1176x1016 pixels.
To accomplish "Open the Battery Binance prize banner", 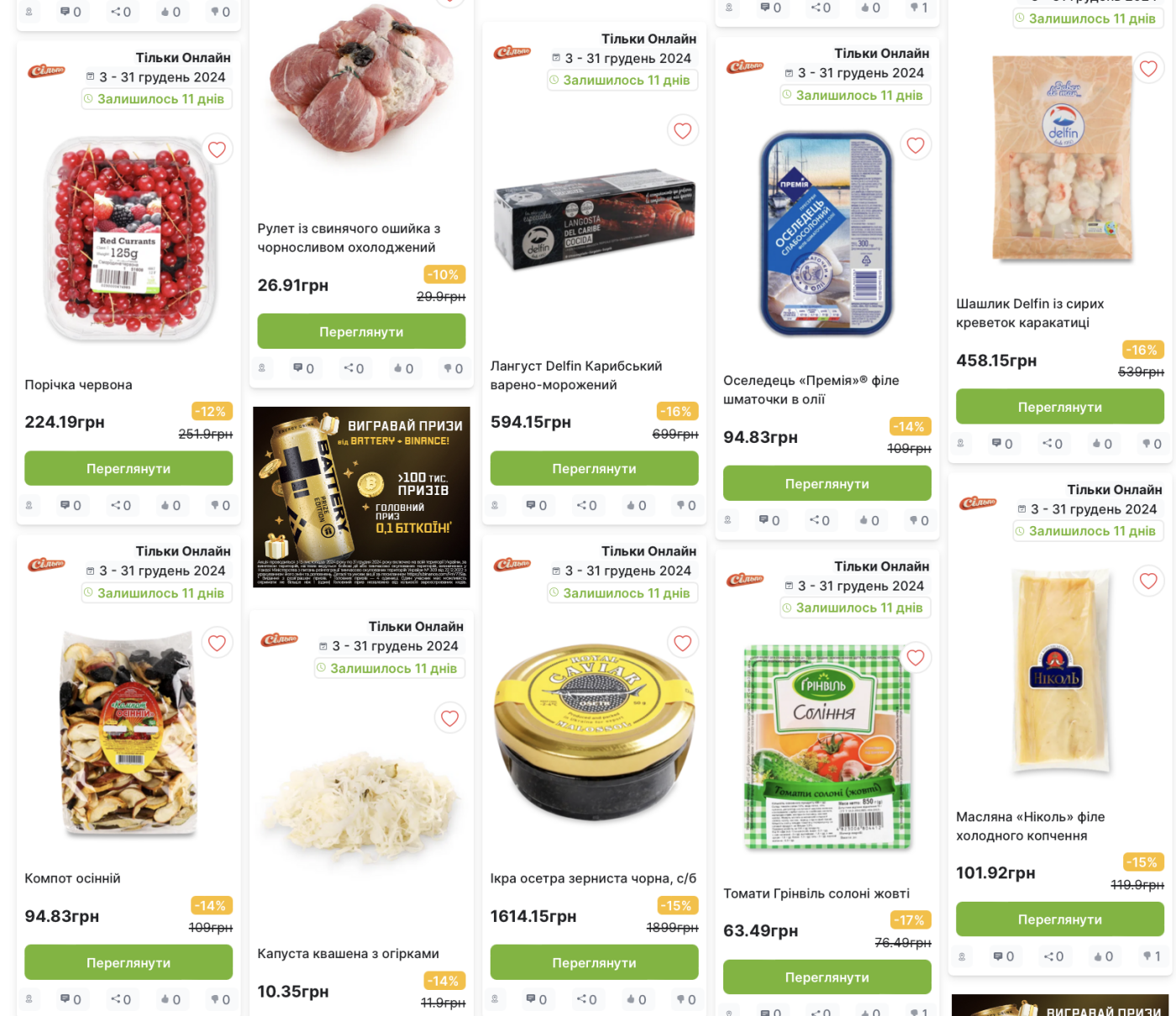I will pos(361,497).
